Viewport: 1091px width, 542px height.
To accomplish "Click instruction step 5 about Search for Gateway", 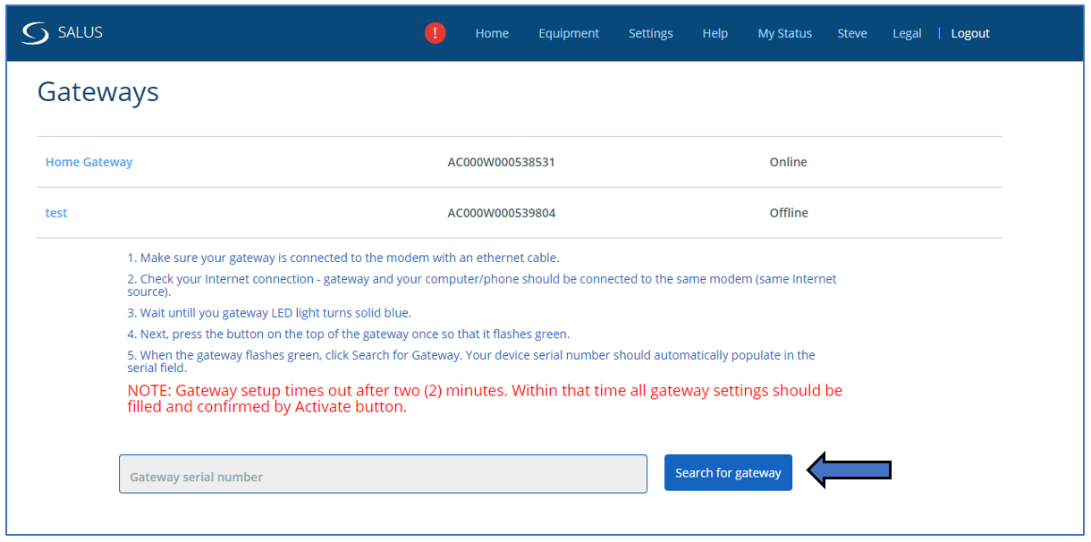I will [471, 361].
